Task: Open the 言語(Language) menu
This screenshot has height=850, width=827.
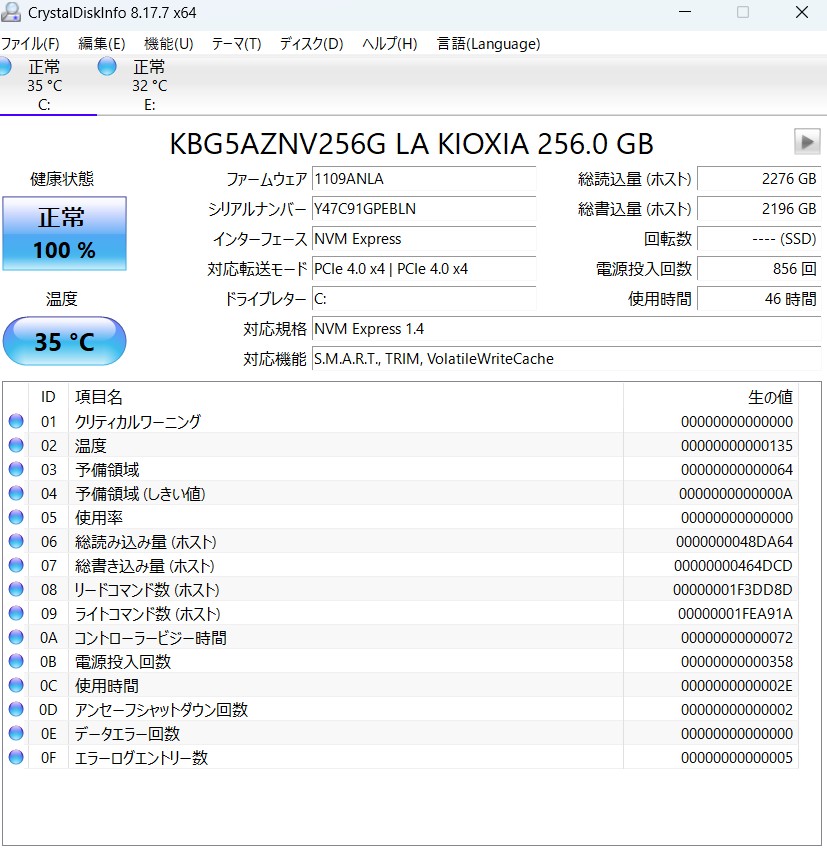Action: [488, 44]
